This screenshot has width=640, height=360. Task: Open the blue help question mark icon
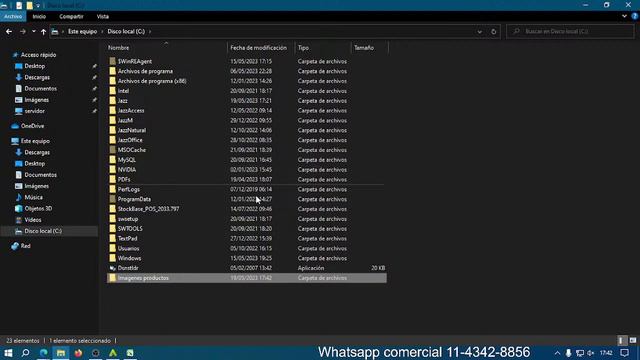pos(635,16)
